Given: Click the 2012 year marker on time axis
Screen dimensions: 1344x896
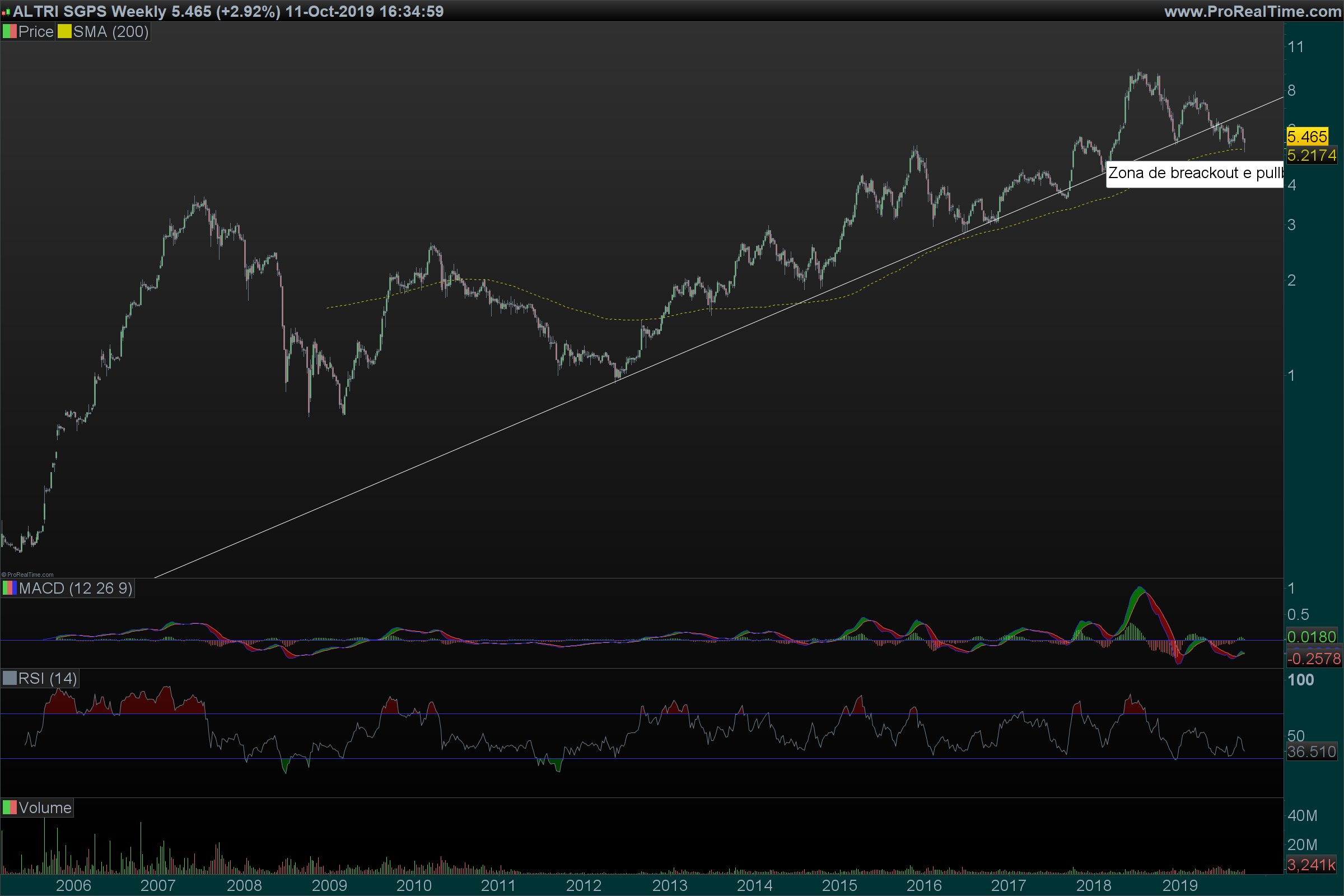Looking at the screenshot, I should click(x=584, y=885).
